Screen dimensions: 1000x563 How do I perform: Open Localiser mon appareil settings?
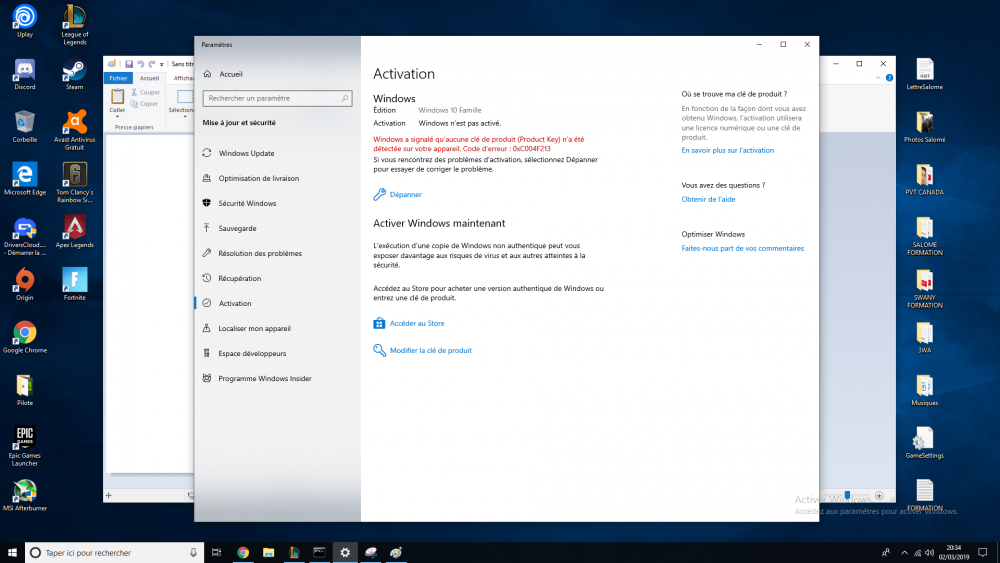pos(254,328)
